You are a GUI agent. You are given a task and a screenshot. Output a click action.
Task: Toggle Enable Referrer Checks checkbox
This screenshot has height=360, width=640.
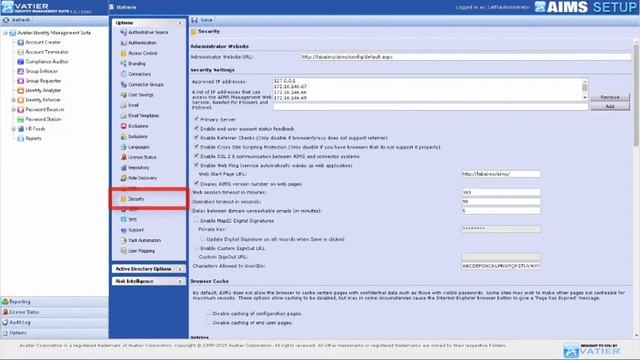[196, 138]
